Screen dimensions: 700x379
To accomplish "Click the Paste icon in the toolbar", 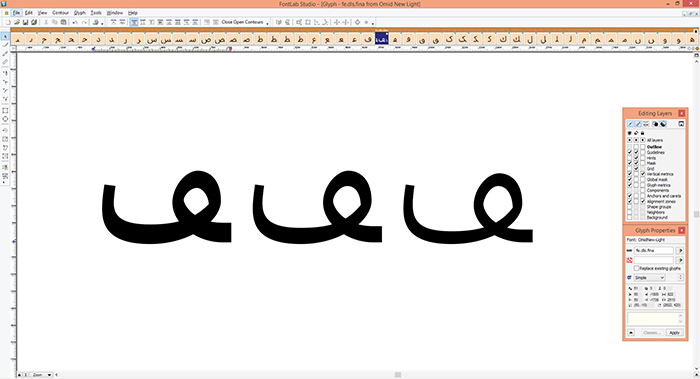I will click(x=63, y=22).
